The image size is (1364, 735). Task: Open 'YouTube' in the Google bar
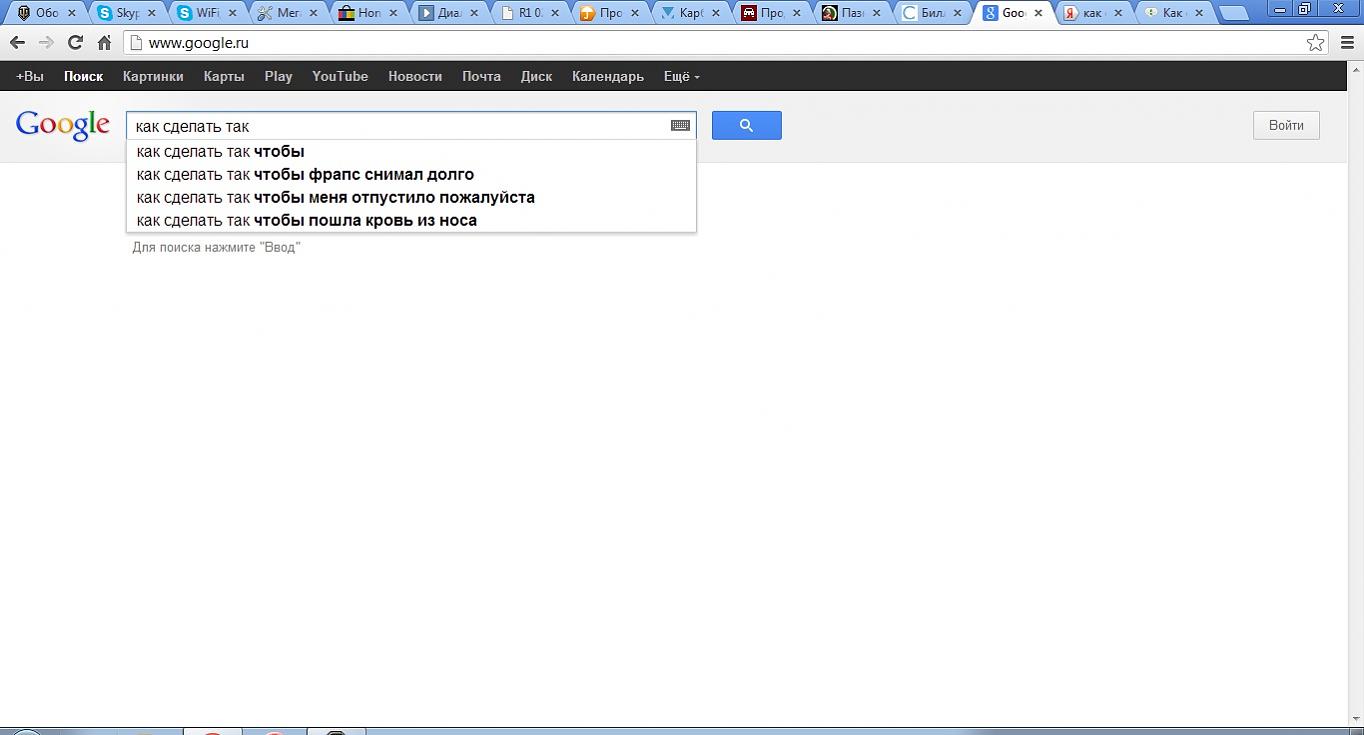[x=340, y=76]
